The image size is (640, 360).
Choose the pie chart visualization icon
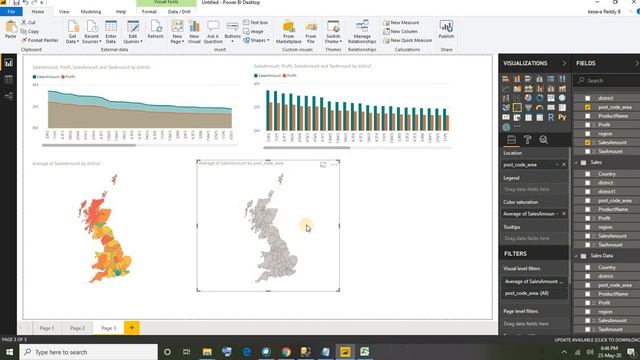528,98
